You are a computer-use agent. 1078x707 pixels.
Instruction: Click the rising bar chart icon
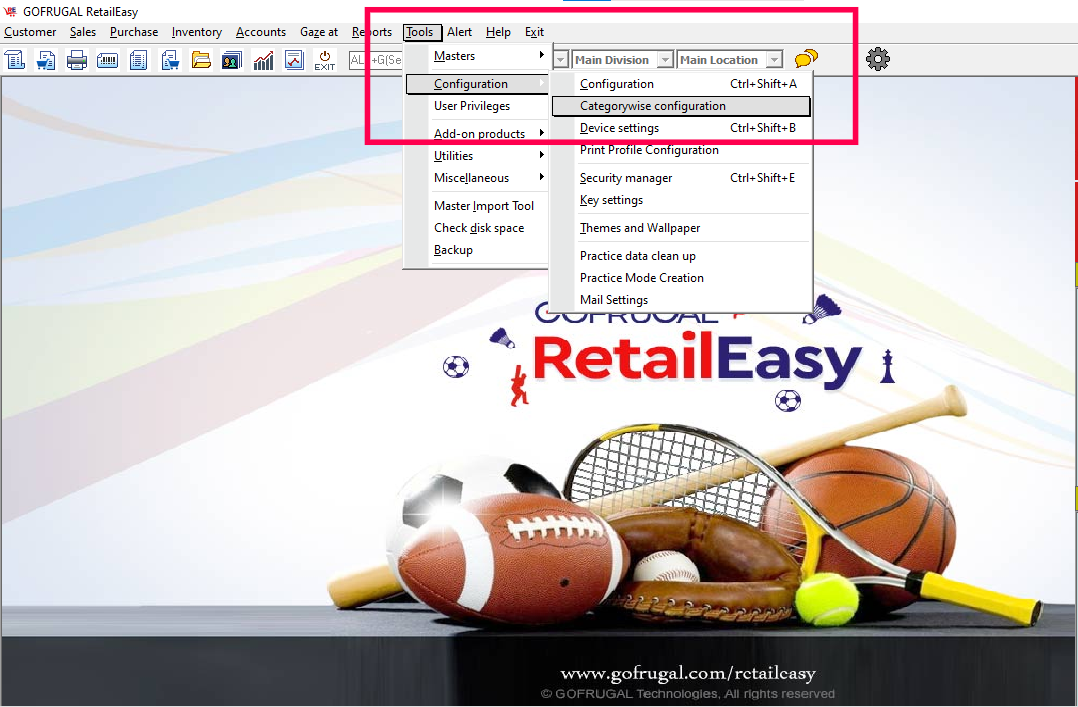(263, 60)
